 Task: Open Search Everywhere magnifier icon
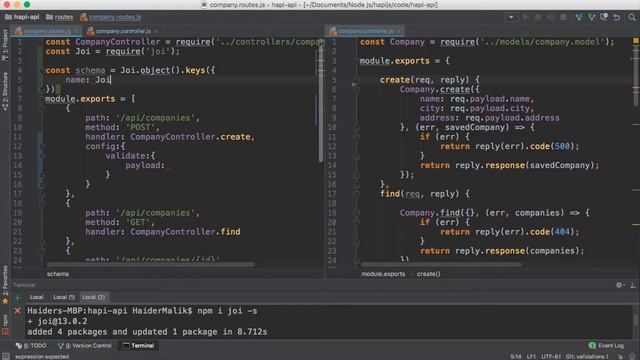[632, 17]
